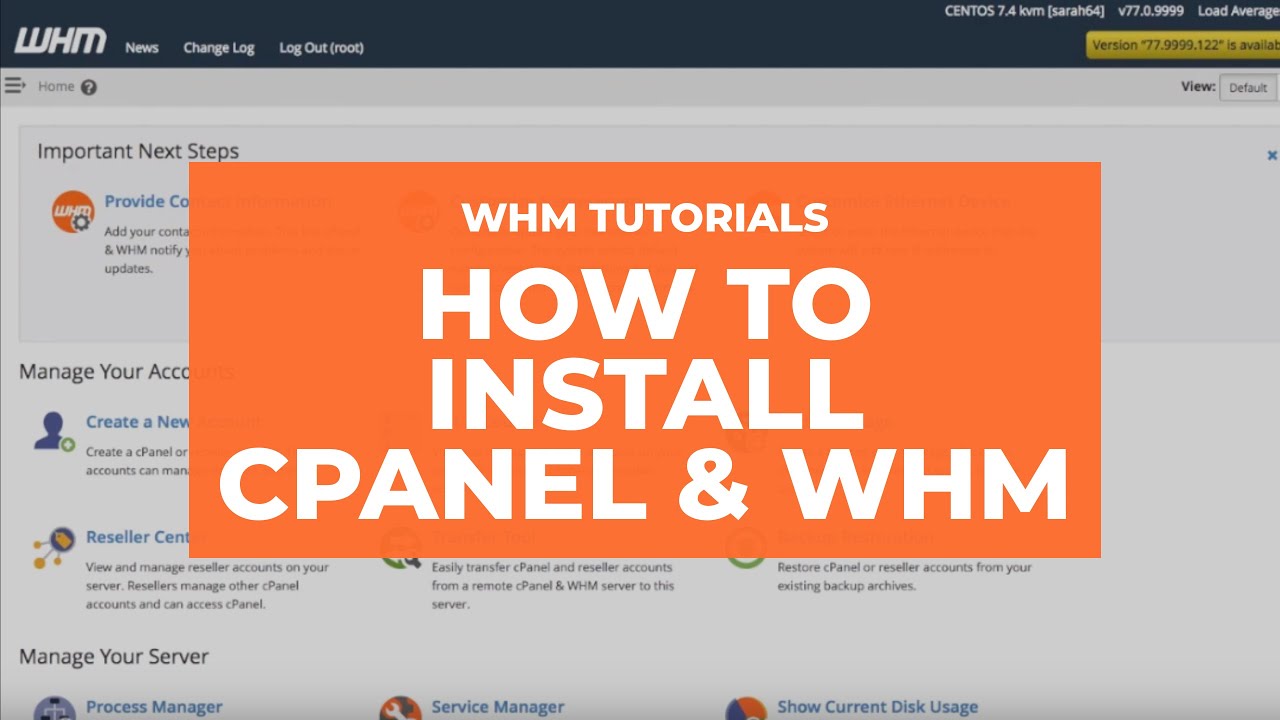Click the WHM logo
This screenshot has height=720, width=1280.
tap(60, 42)
